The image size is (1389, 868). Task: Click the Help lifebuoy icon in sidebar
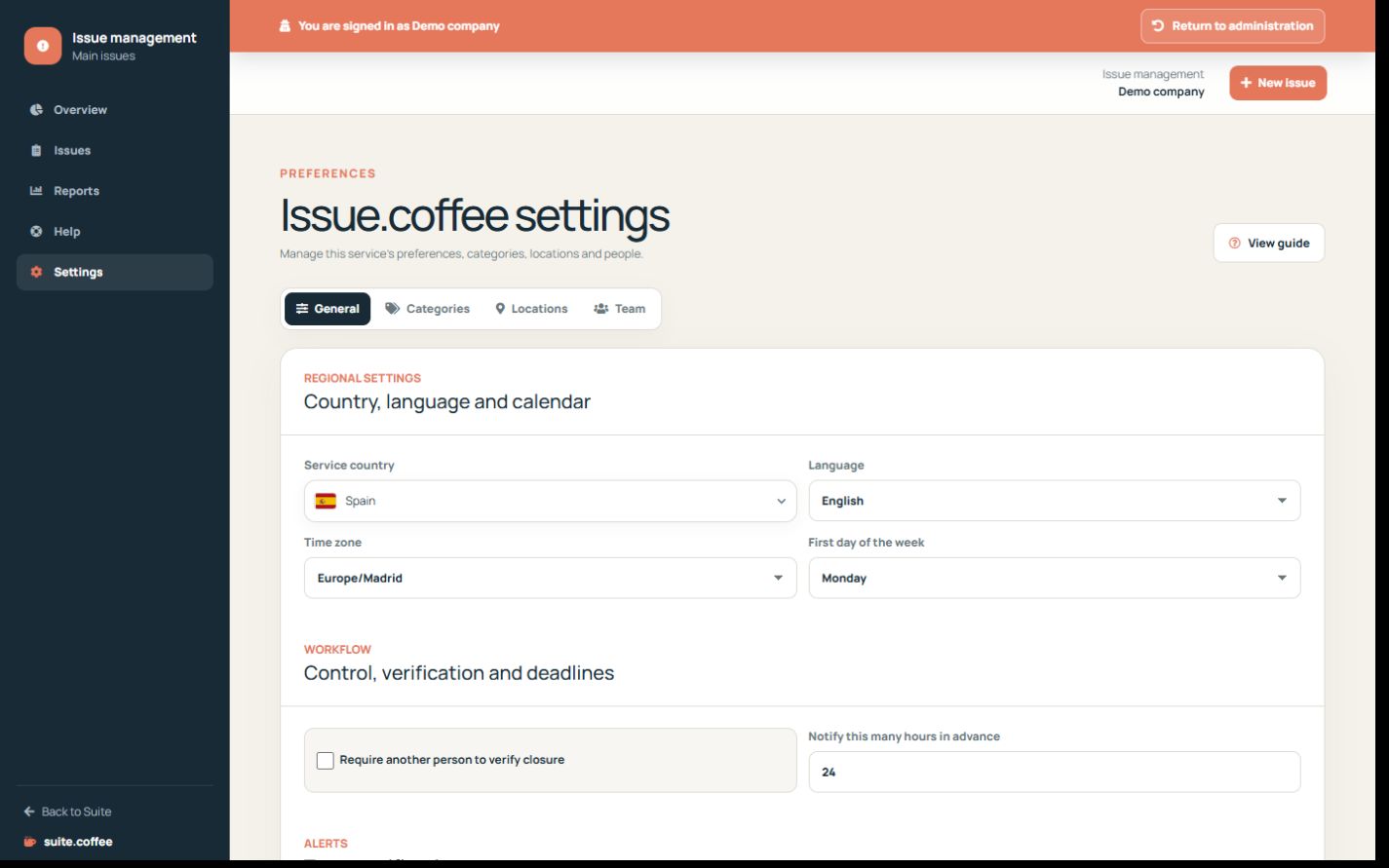(x=36, y=231)
